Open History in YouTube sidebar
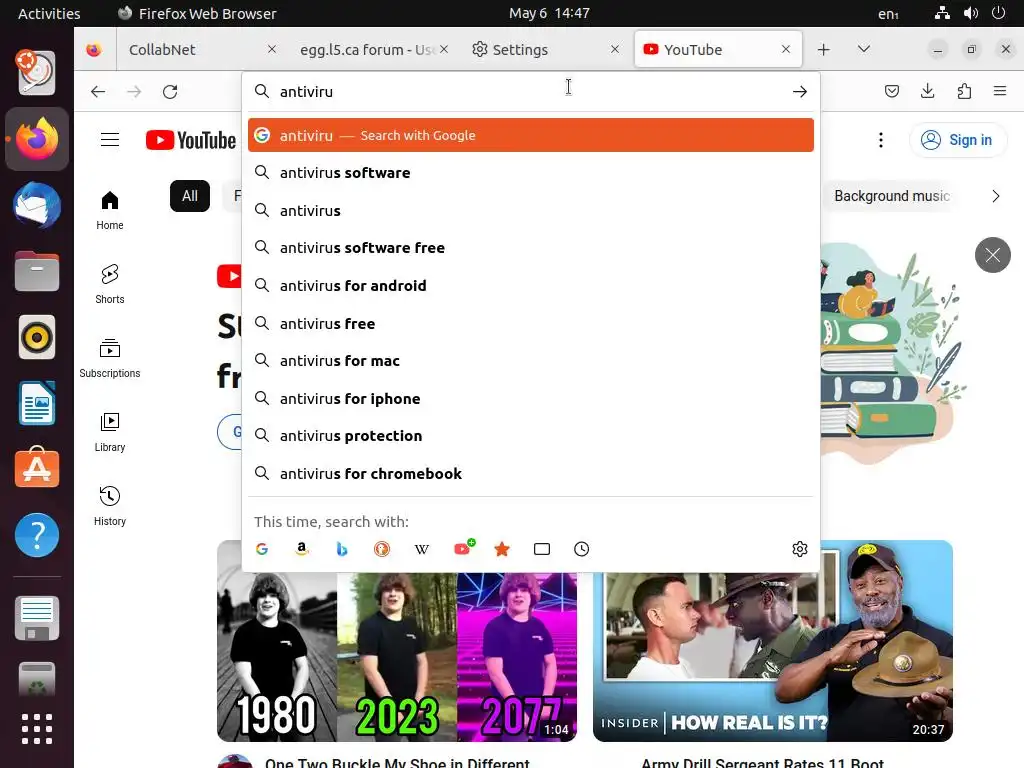Image resolution: width=1024 pixels, height=768 pixels. (110, 506)
